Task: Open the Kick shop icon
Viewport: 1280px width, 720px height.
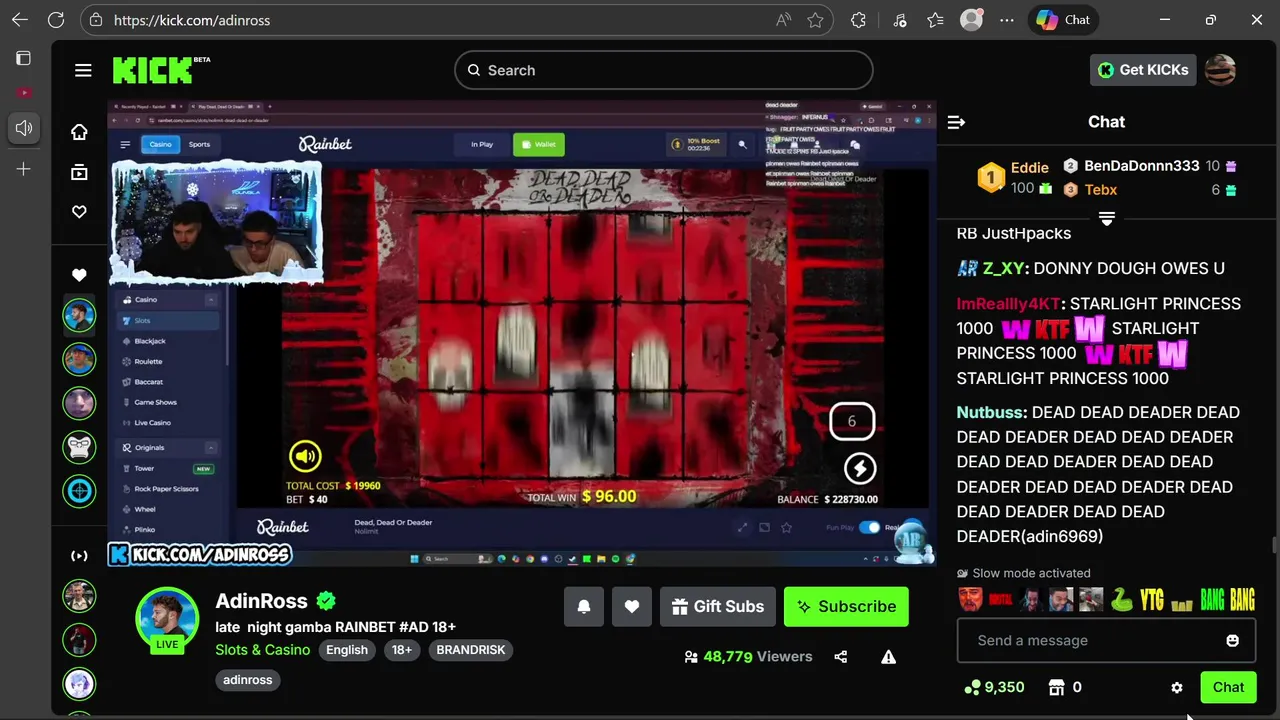Action: point(1056,687)
